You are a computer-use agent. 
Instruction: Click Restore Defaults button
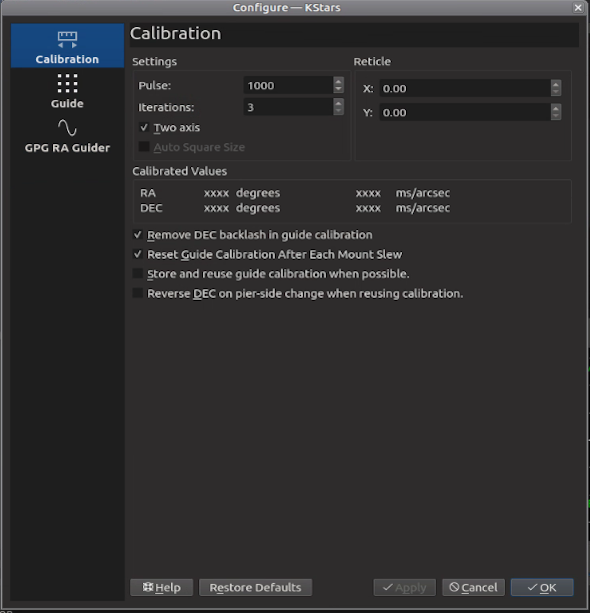[x=255, y=587]
